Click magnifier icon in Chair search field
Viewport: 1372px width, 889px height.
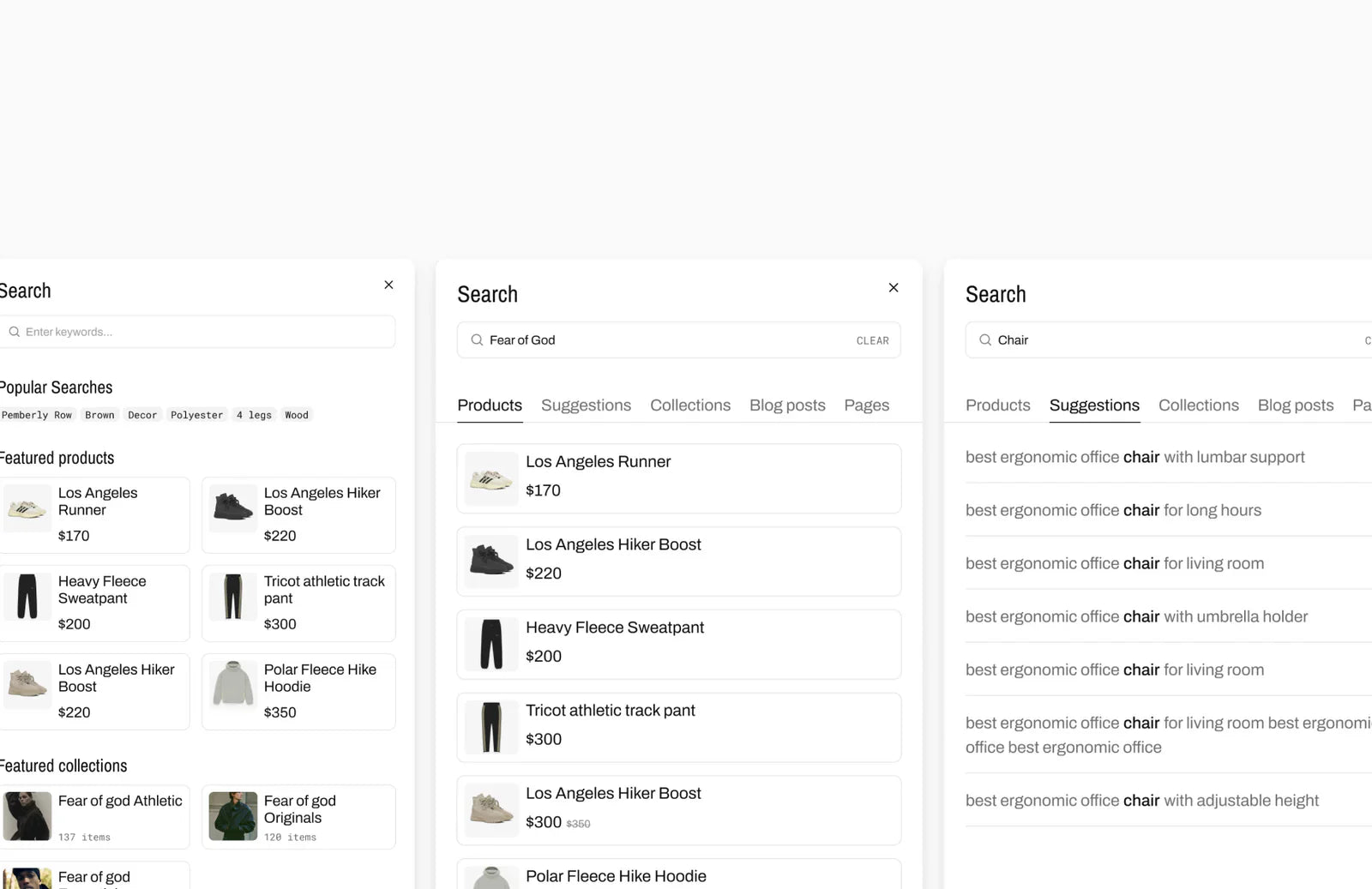tap(985, 340)
